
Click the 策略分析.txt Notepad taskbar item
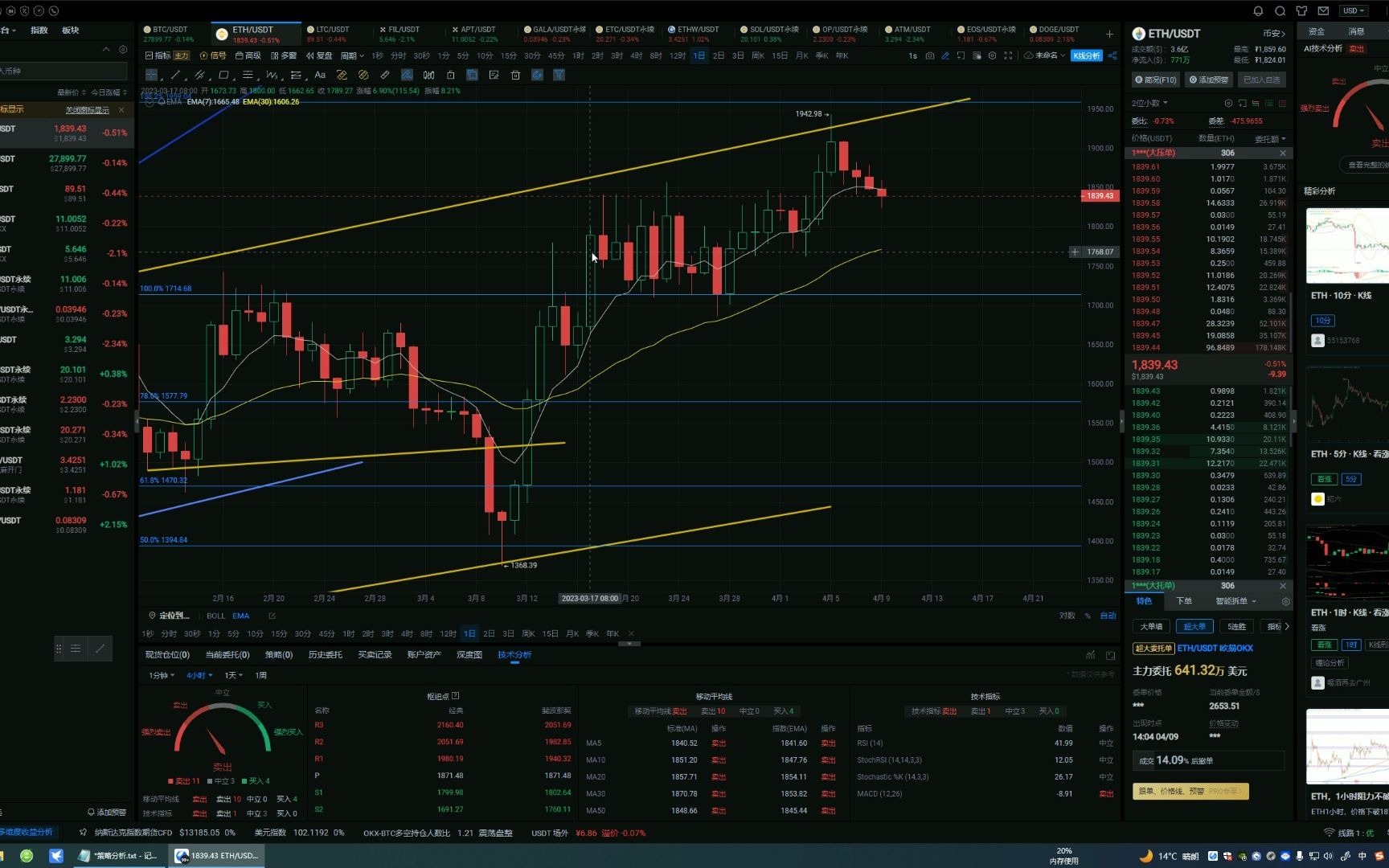[119, 855]
